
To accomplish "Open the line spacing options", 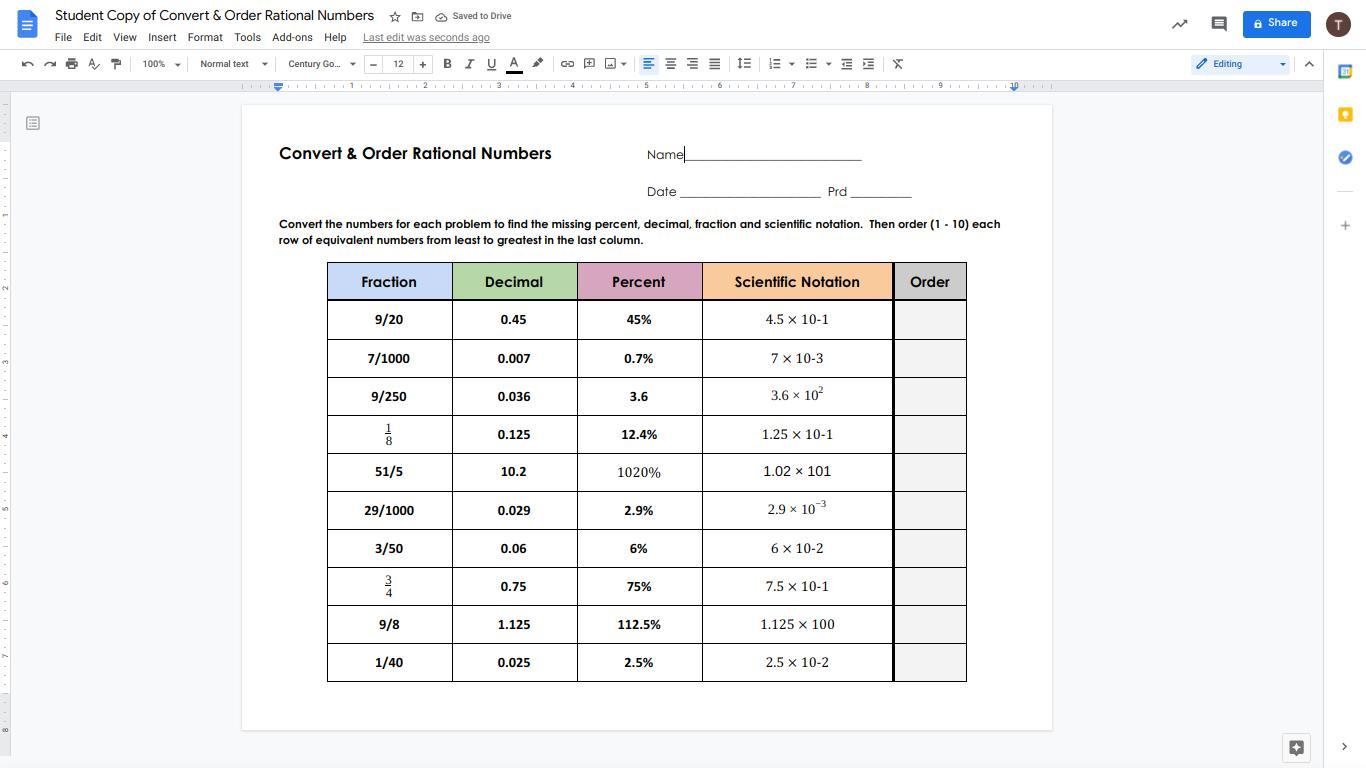I will click(744, 64).
